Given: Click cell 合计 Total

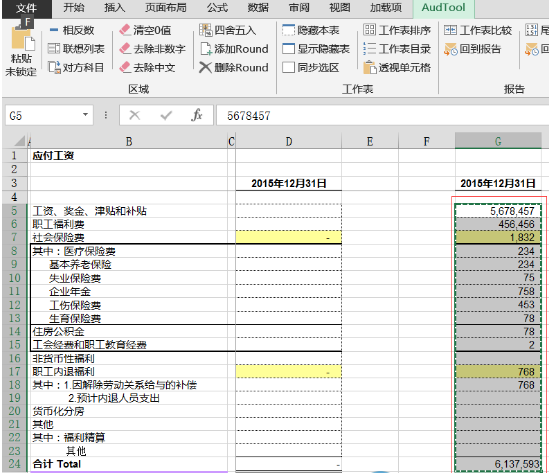Looking at the screenshot, I should pos(128,464).
